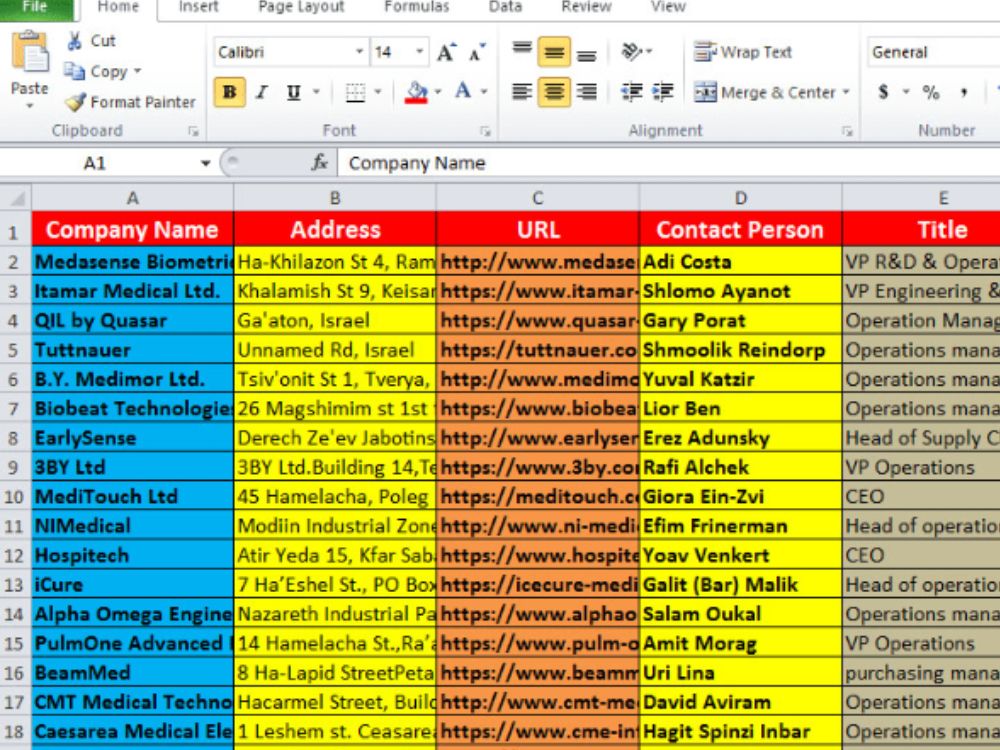
Task: Click Merge & Center
Action: (x=764, y=92)
